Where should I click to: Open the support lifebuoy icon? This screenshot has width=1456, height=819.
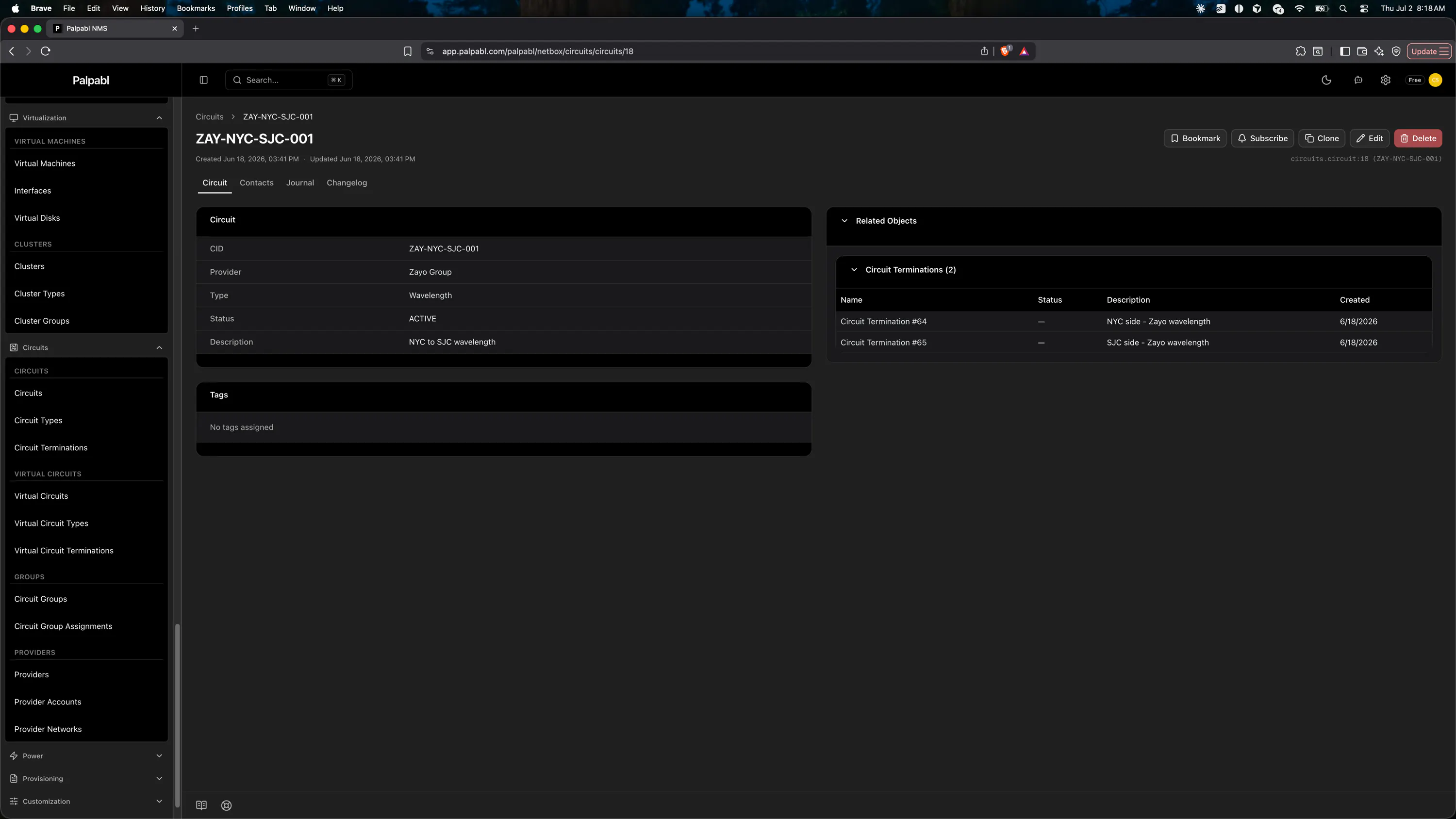[226, 805]
